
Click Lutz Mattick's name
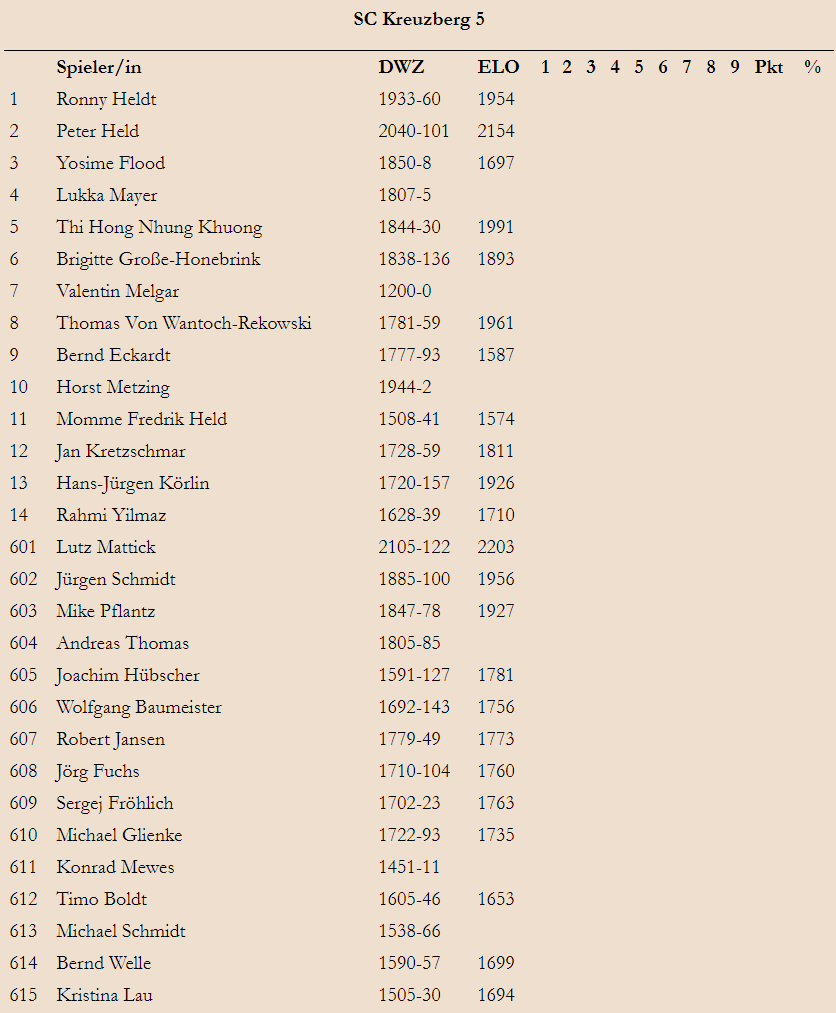[x=106, y=547]
